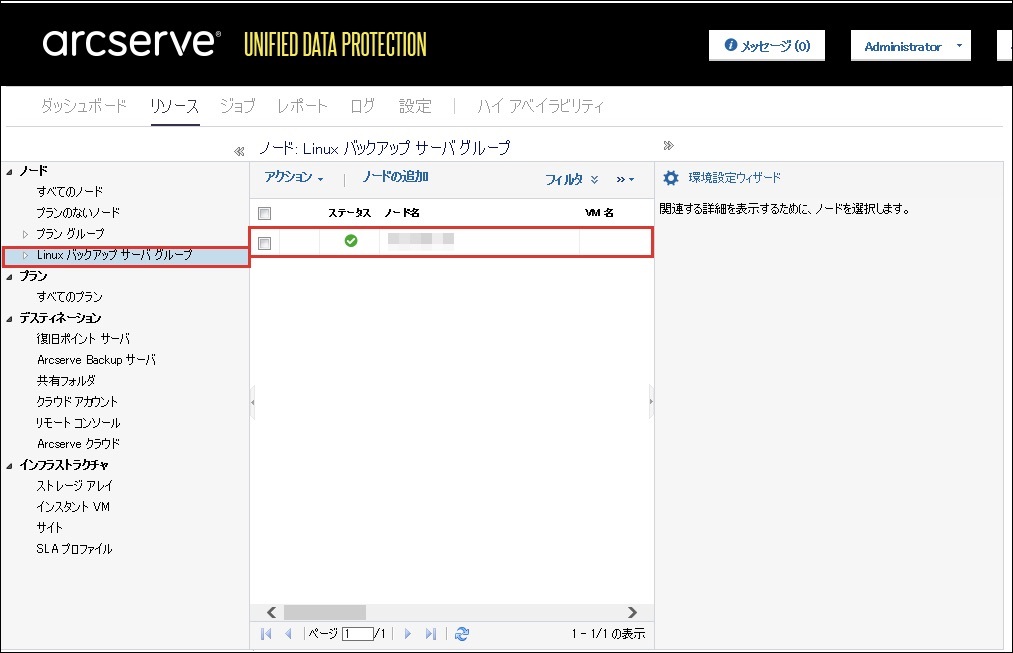Select SLA プロファイル in the tree
Viewport: 1013px width, 653px height.
(74, 549)
